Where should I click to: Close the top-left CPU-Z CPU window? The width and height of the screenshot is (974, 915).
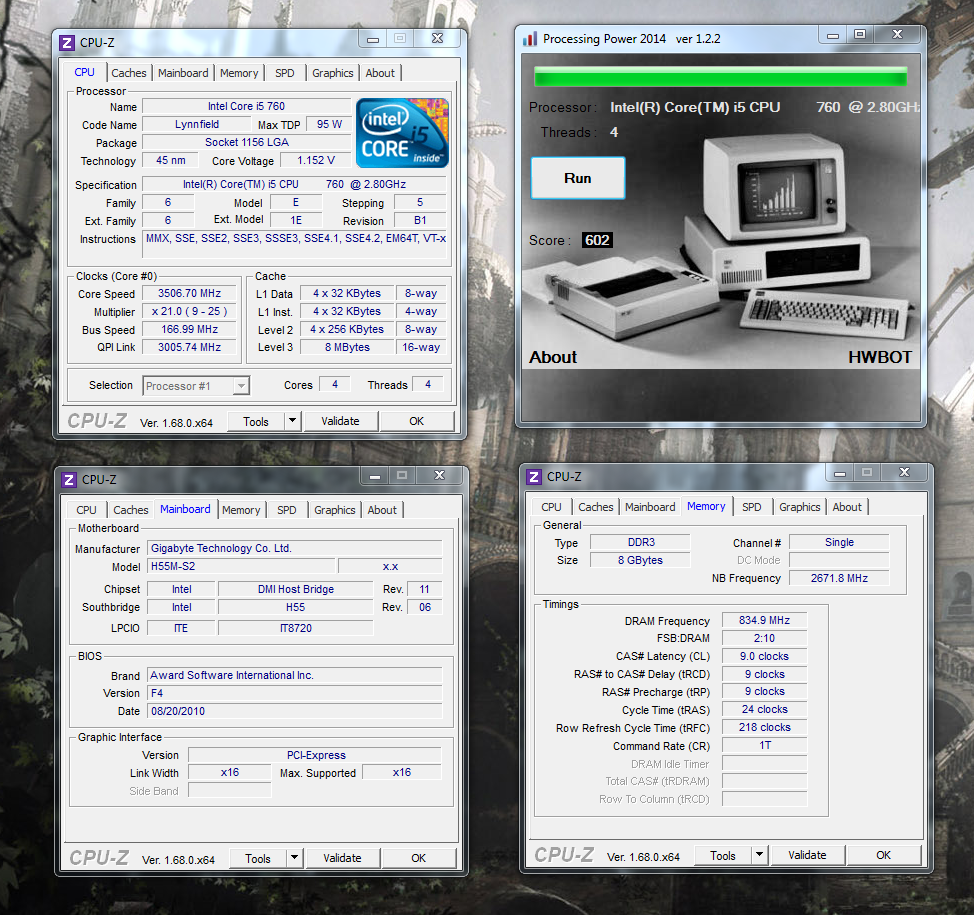click(437, 39)
